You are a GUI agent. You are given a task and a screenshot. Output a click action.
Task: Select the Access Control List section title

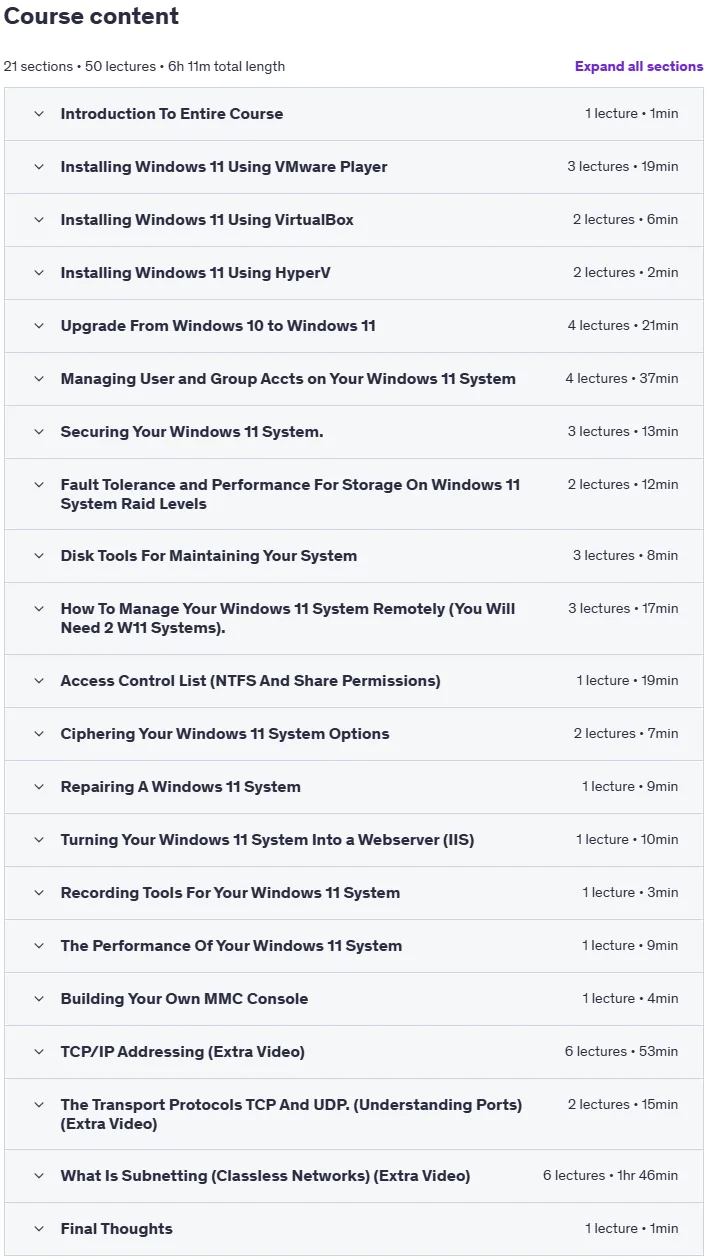250,681
